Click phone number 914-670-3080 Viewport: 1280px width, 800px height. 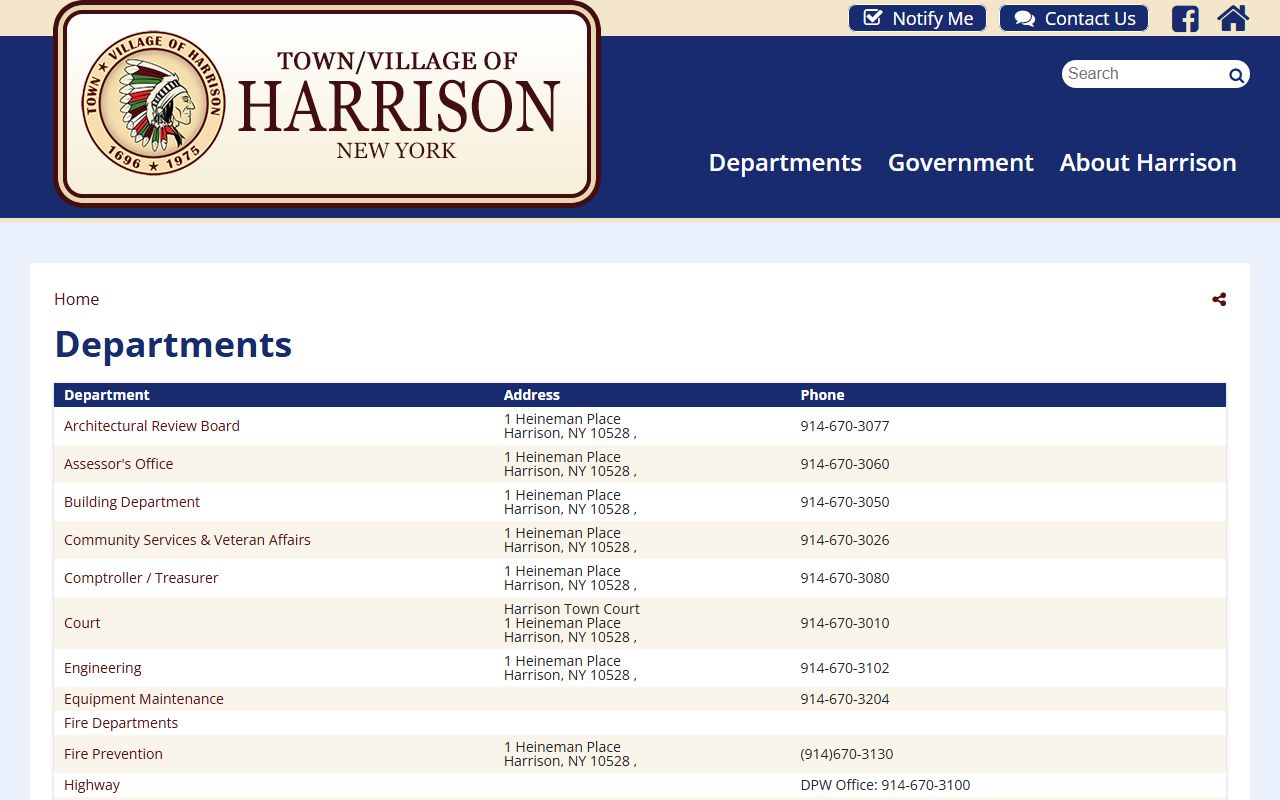pyautogui.click(x=845, y=578)
